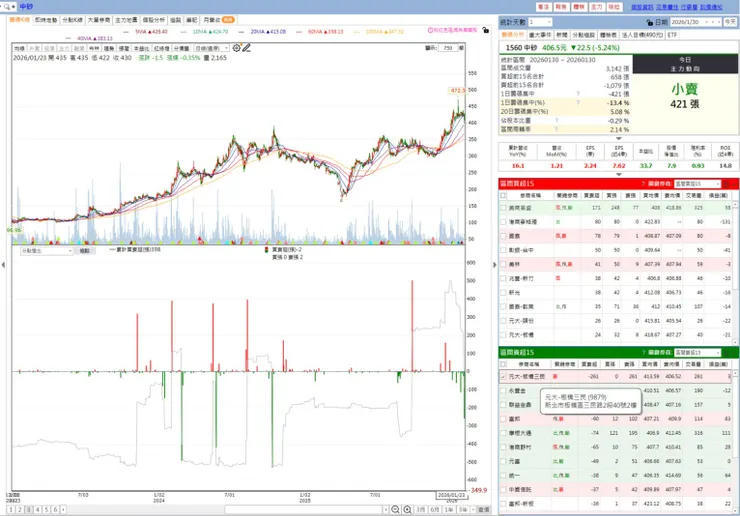The height and width of the screenshot is (516, 740).
Task: Click the 20MA moving average legend
Action: pos(268,32)
